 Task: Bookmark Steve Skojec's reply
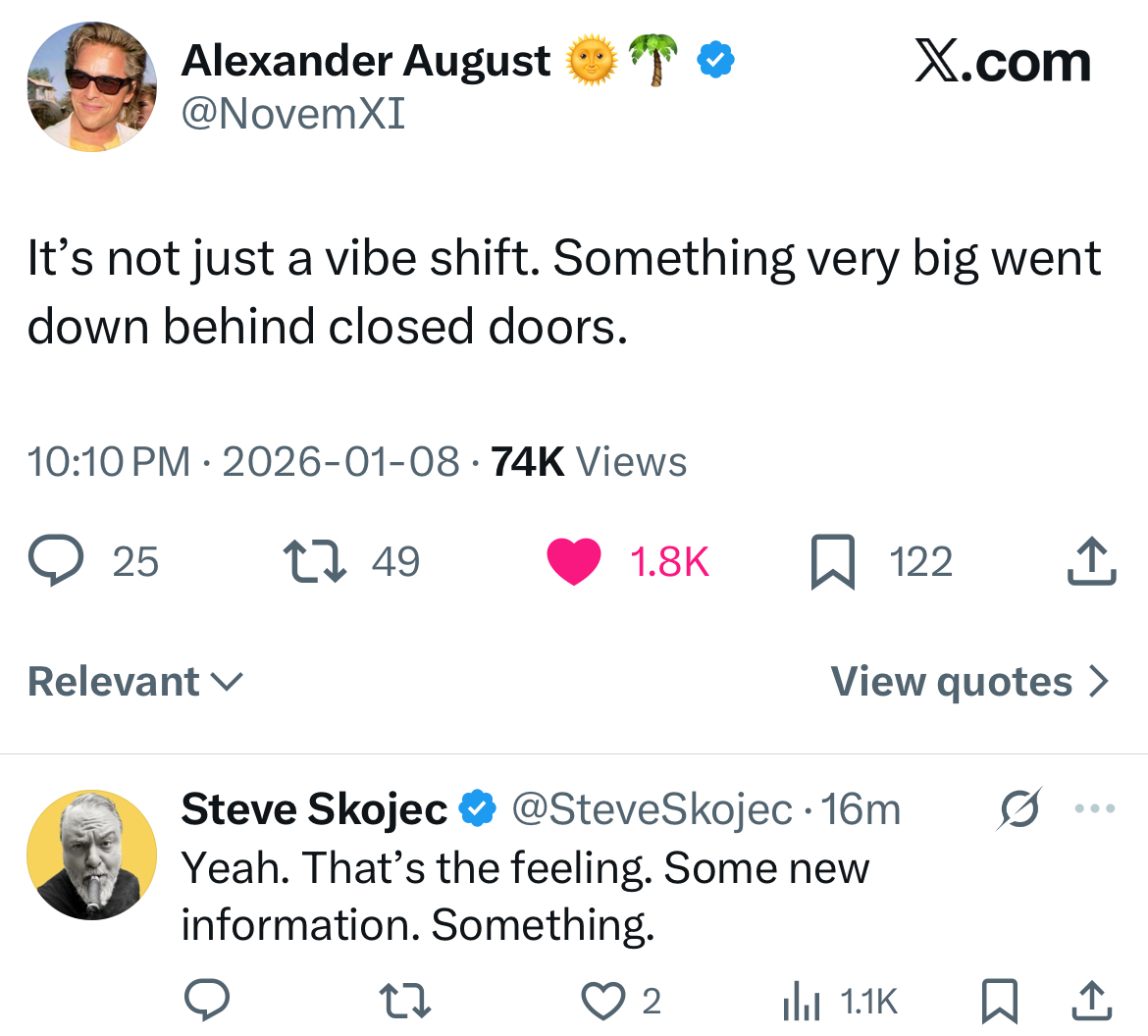coord(999,1001)
